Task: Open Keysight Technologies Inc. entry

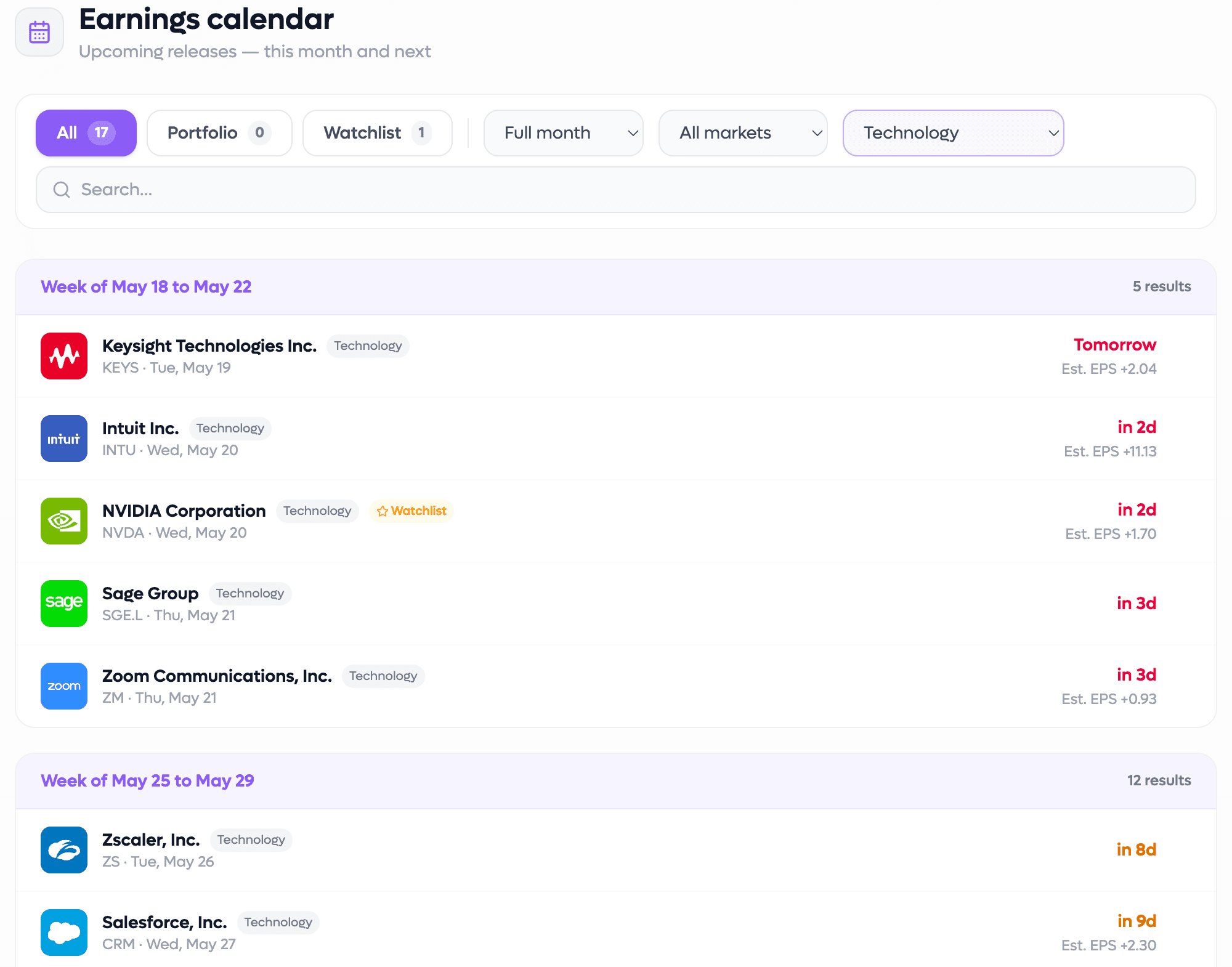Action: point(616,356)
